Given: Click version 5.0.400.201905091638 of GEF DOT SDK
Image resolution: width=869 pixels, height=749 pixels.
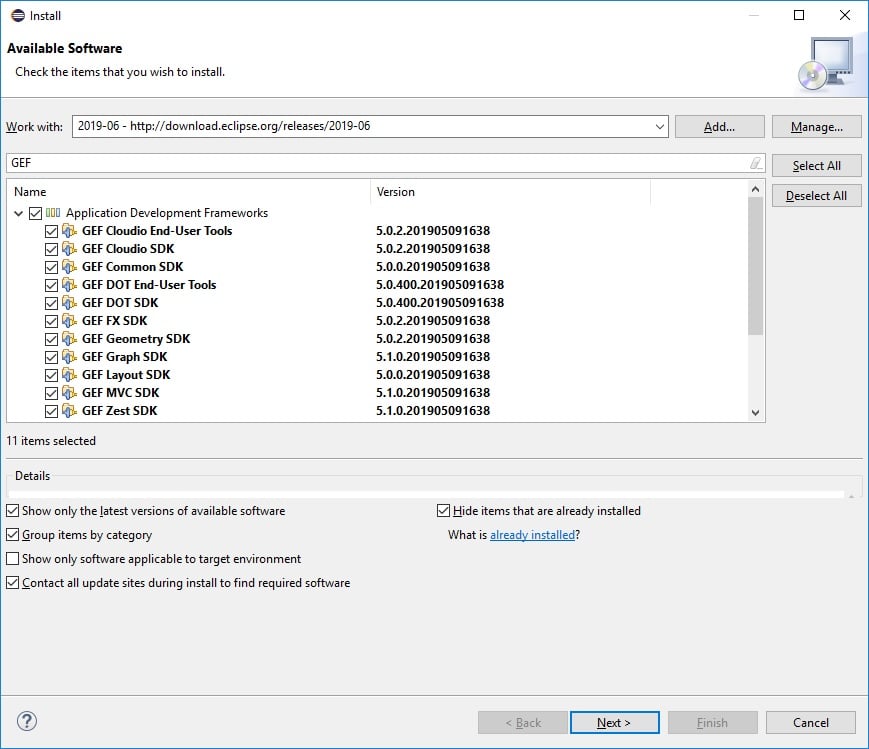Looking at the screenshot, I should click(440, 303).
